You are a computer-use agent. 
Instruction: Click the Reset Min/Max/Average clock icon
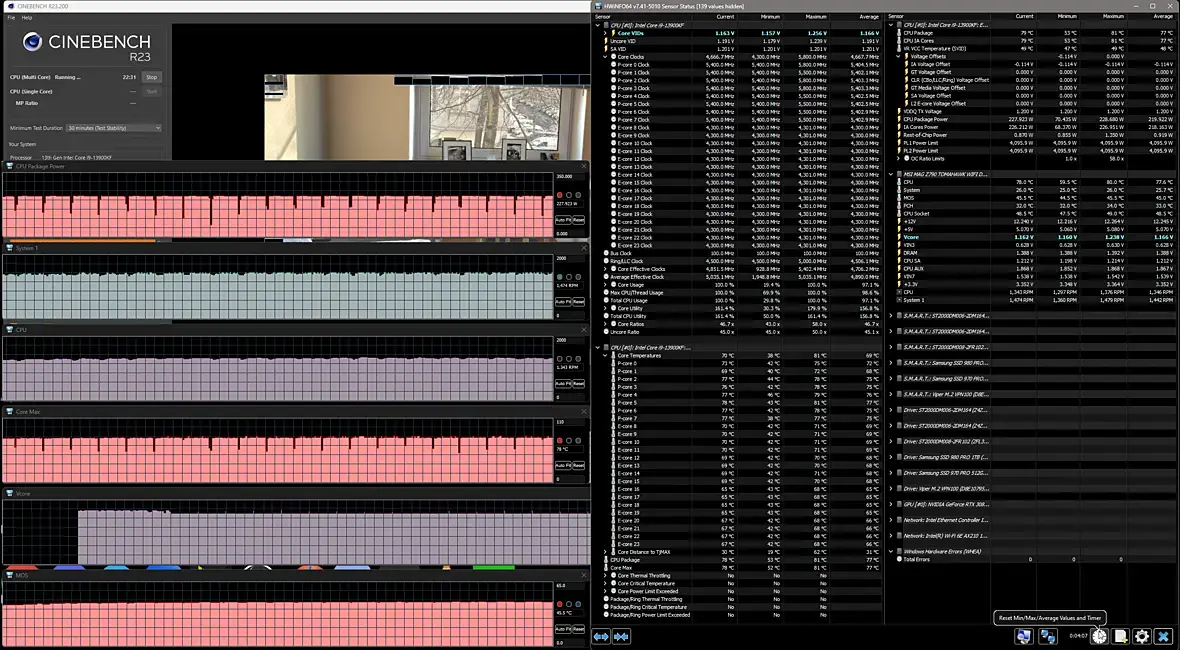click(x=1099, y=636)
